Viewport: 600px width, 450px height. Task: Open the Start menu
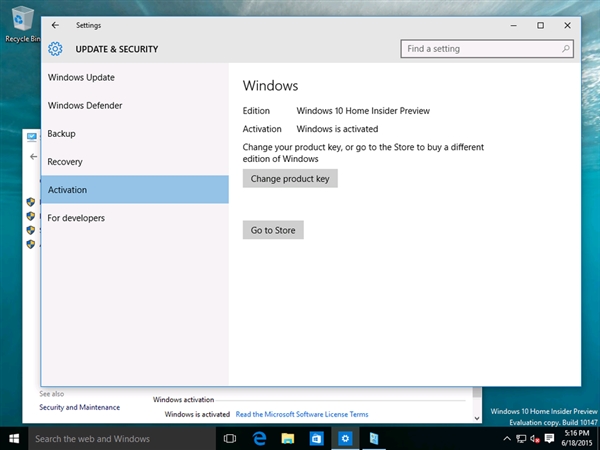tap(14, 439)
